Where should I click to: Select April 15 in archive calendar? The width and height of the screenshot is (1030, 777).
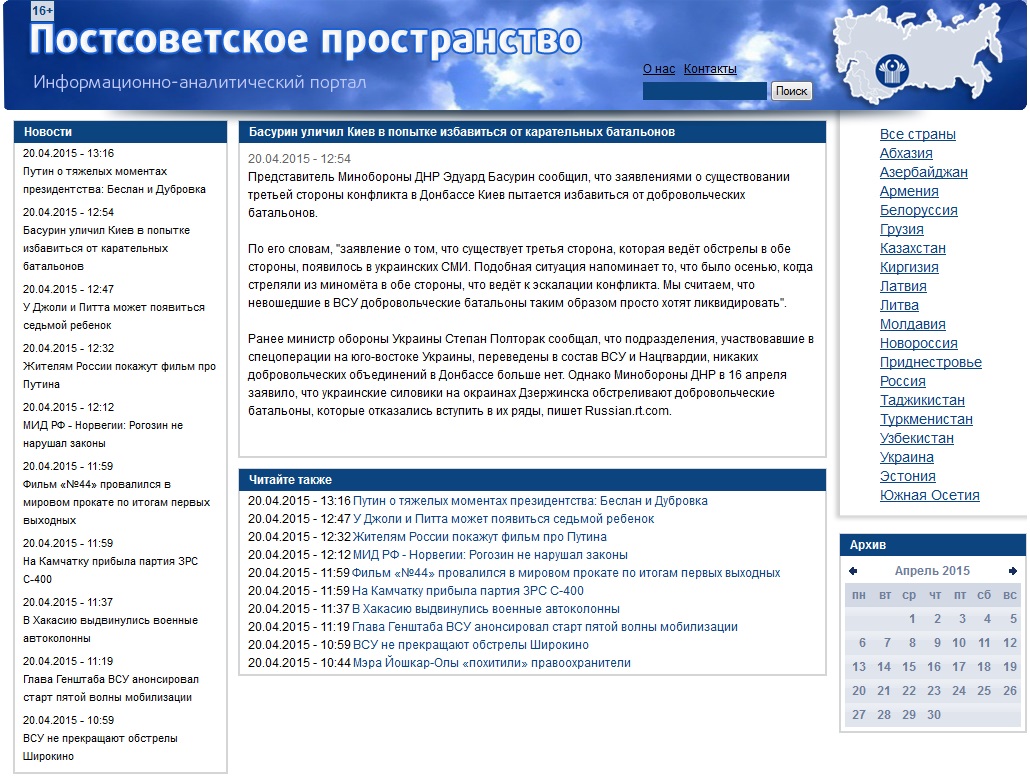[x=908, y=667]
